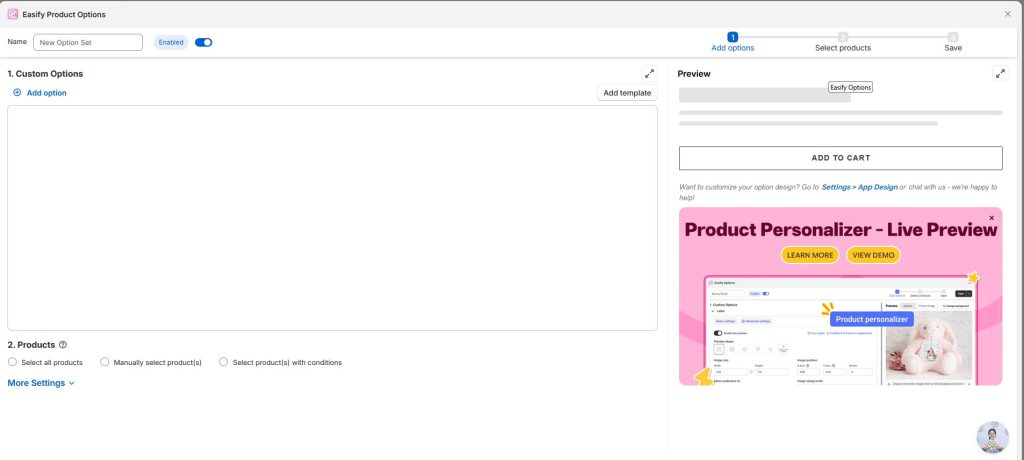Viewport: 1024px width, 460px height.
Task: Open the chat support avatar bubble
Action: coord(992,437)
